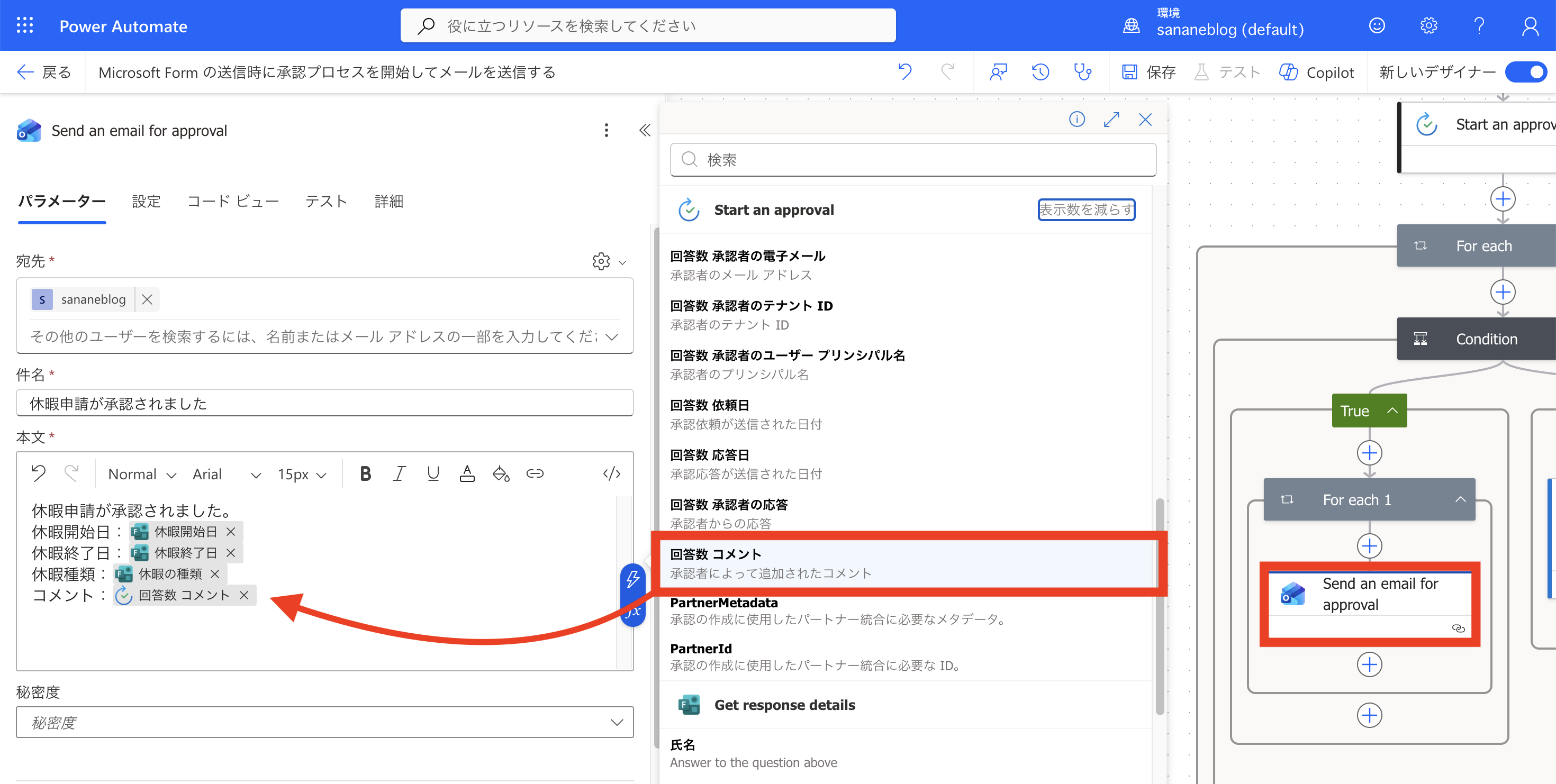Open the Arial font dropdown
The width and height of the screenshot is (1556, 784).
pos(227,475)
